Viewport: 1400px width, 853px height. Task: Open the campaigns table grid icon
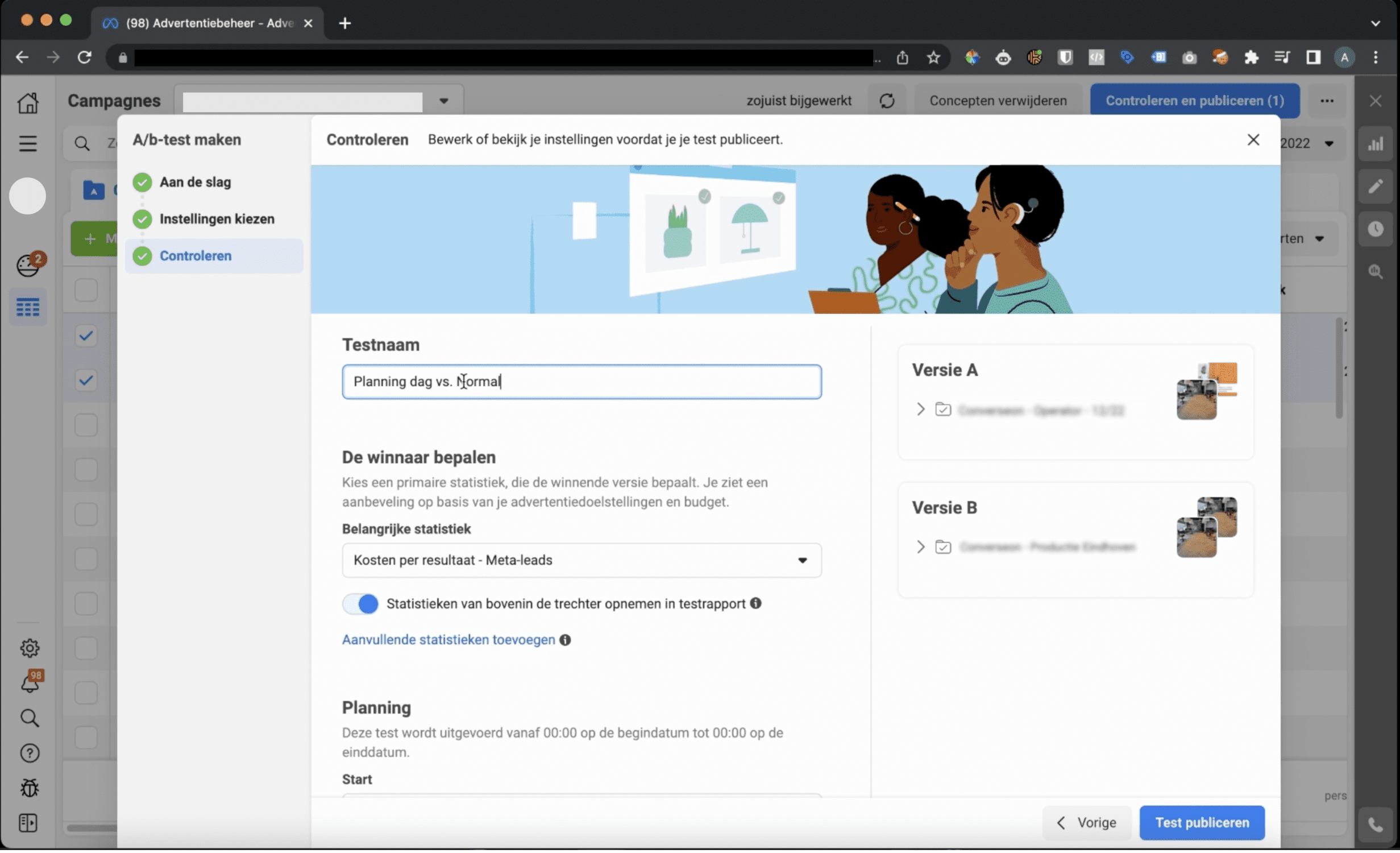[27, 308]
